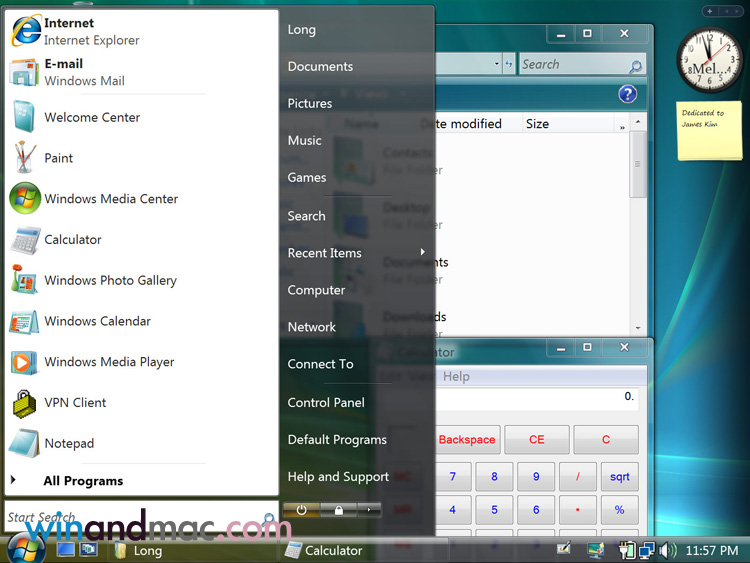Click the lock button in Start menu
This screenshot has height=563, width=750.
(339, 510)
